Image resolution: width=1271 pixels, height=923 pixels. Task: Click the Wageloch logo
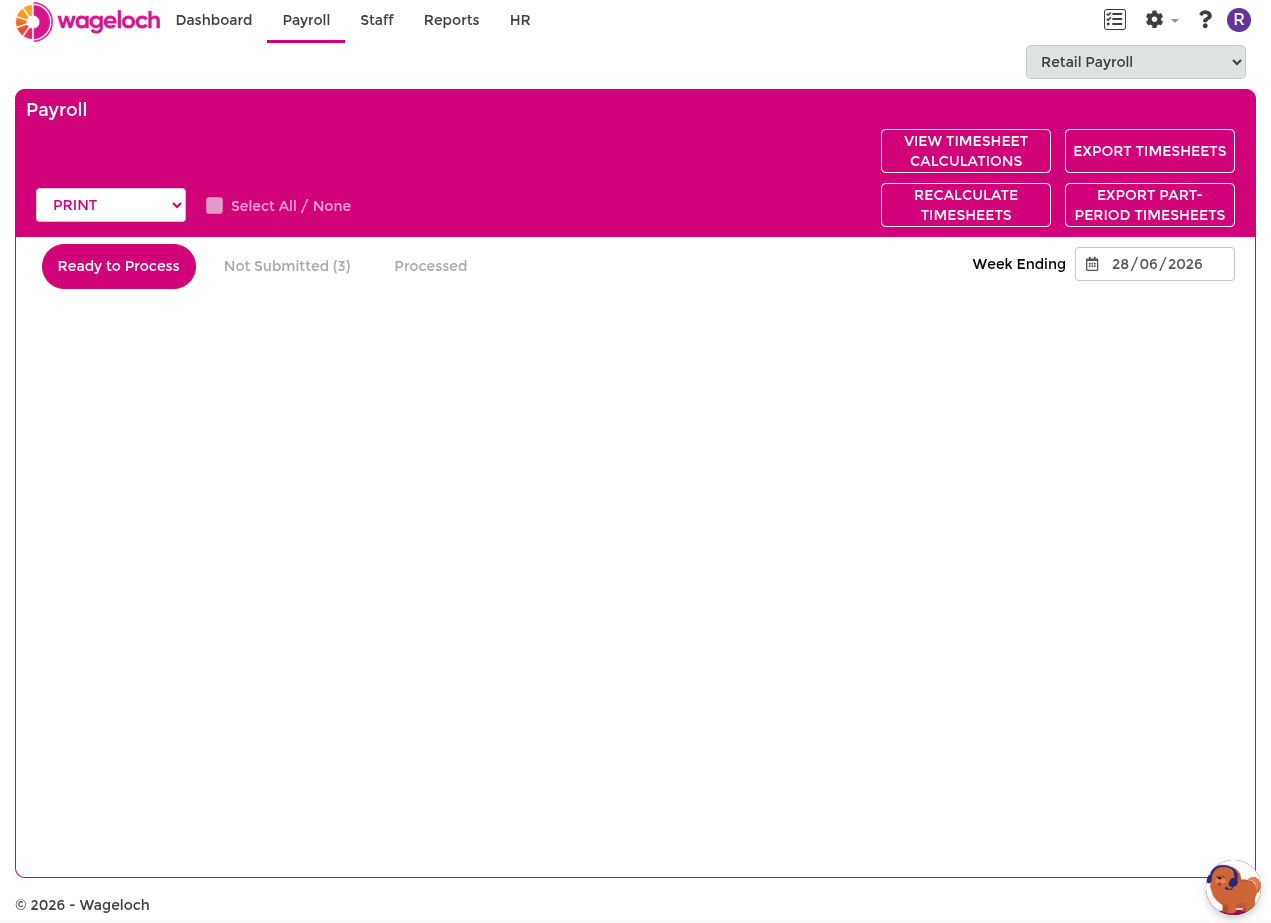[x=88, y=21]
